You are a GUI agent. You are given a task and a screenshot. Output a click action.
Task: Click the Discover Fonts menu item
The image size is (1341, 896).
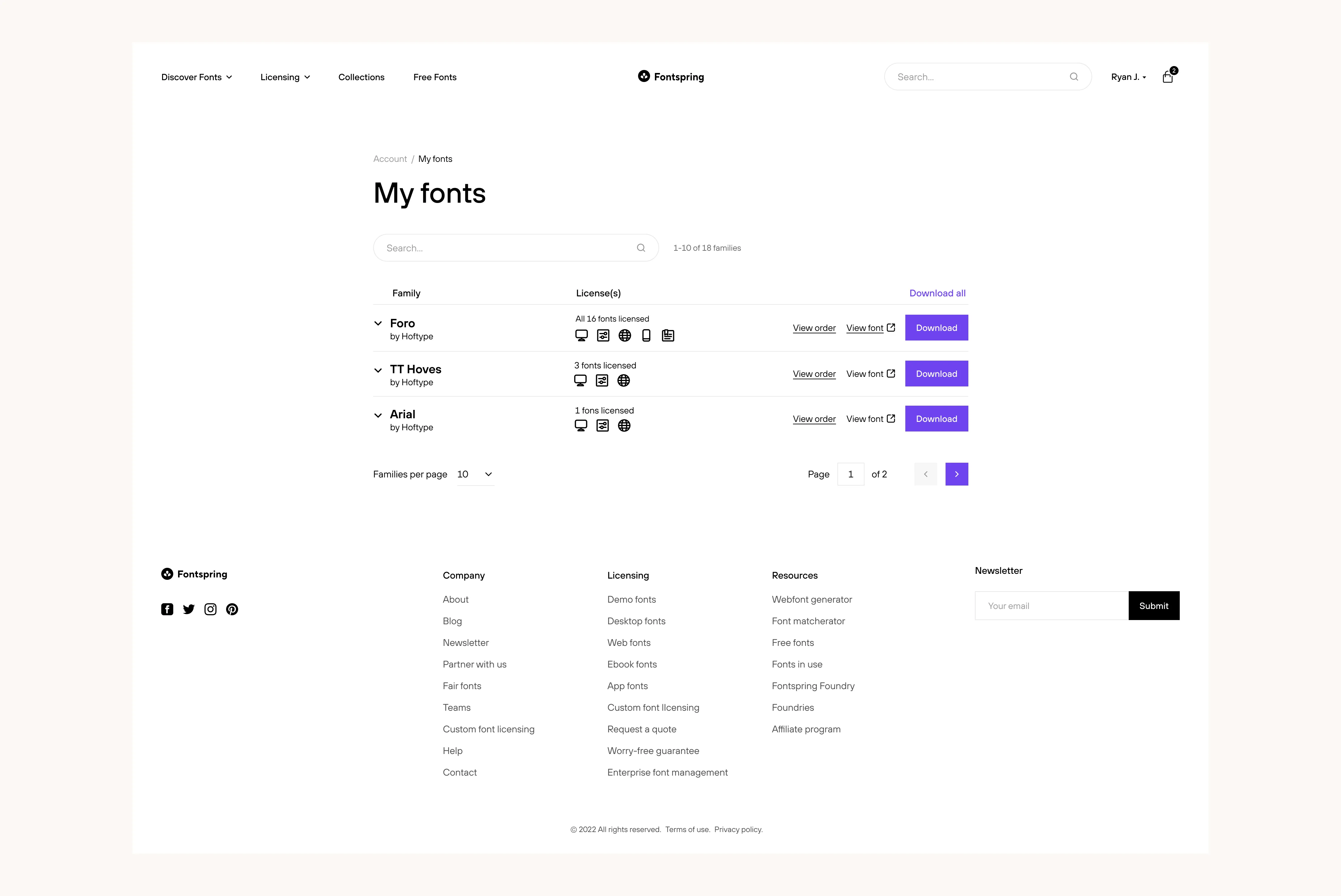click(196, 76)
